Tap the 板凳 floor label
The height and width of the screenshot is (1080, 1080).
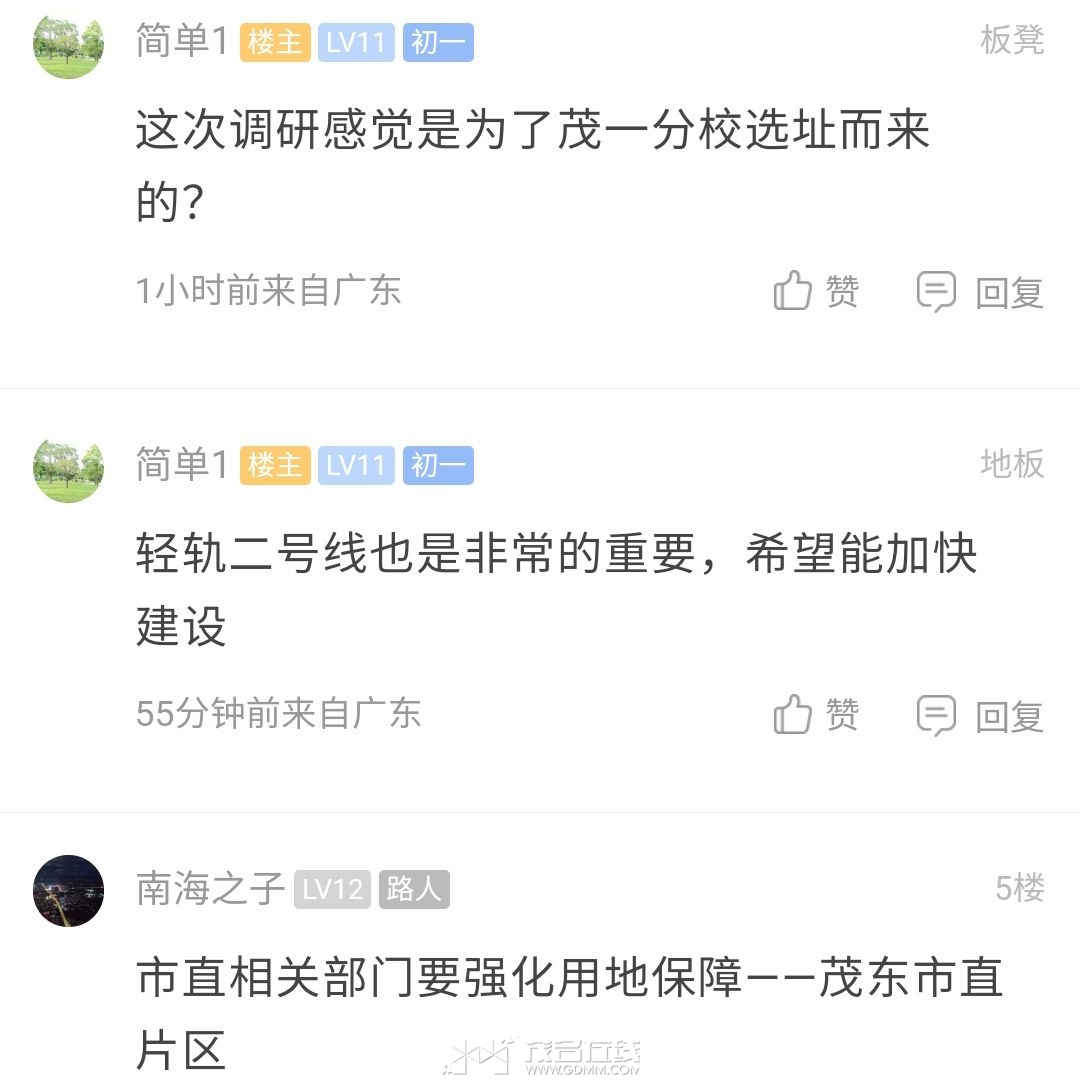[1012, 41]
